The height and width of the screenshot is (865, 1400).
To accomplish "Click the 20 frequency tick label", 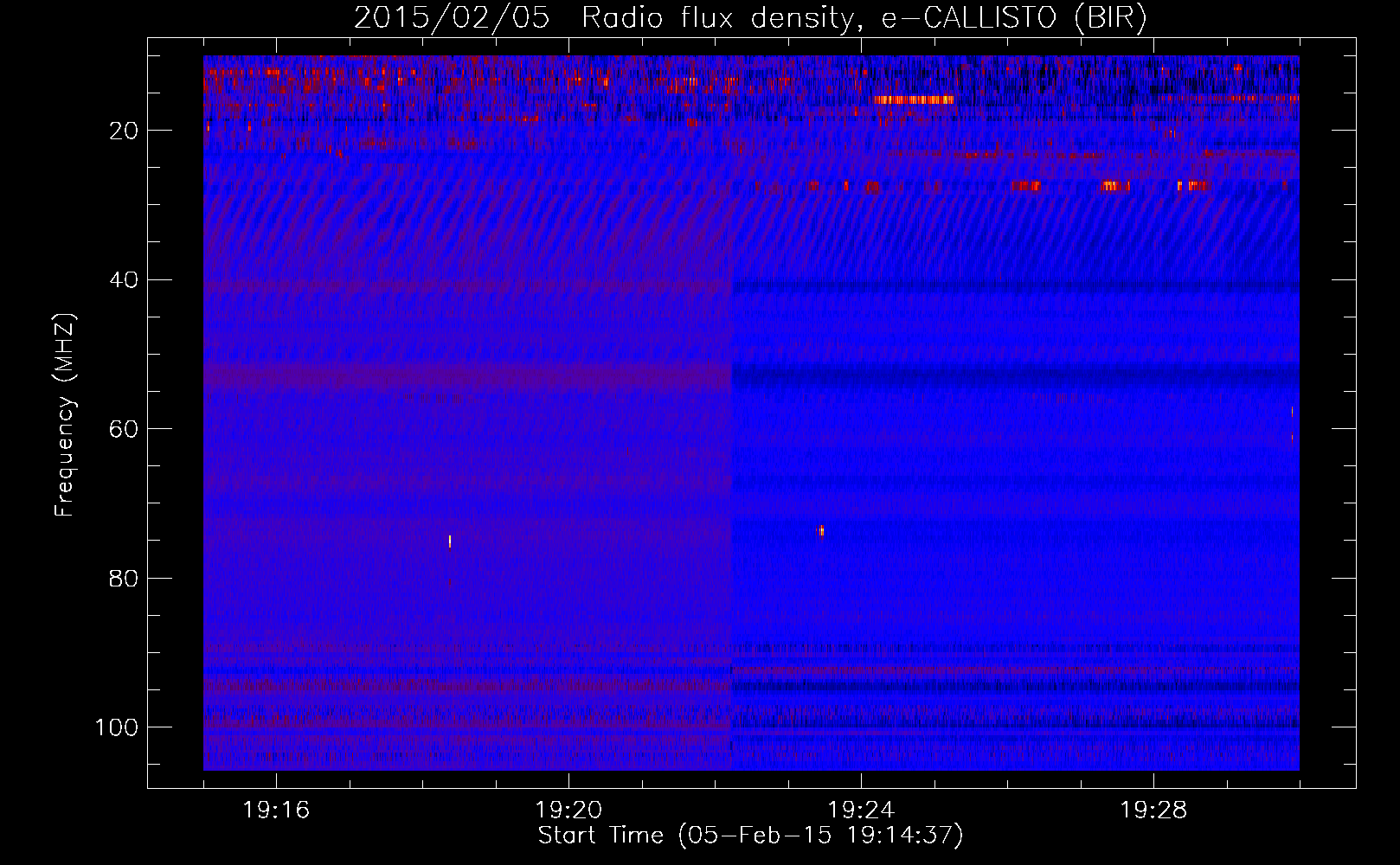I will coord(124,131).
